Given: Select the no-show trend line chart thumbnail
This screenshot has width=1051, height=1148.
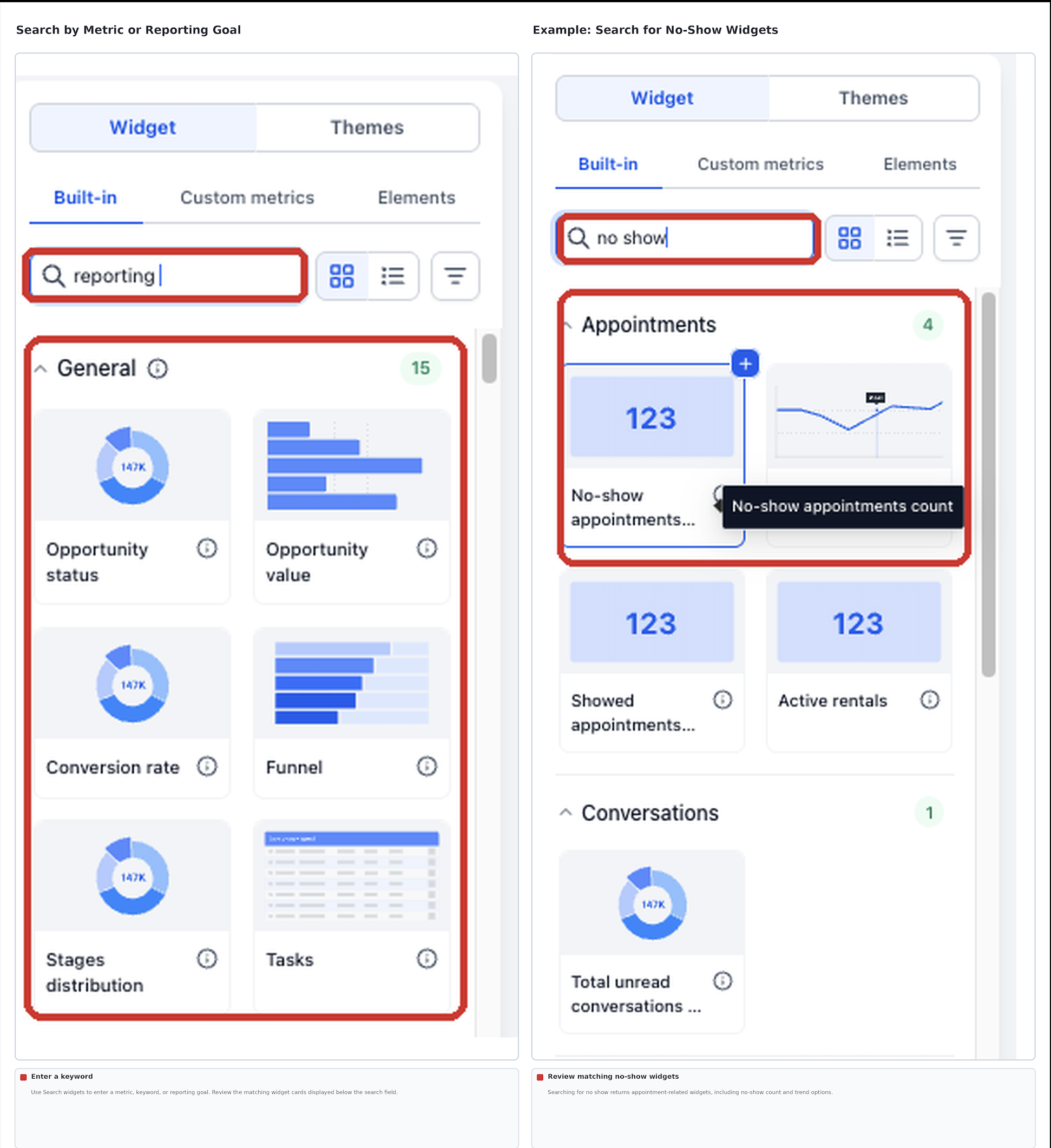Looking at the screenshot, I should tap(859, 417).
